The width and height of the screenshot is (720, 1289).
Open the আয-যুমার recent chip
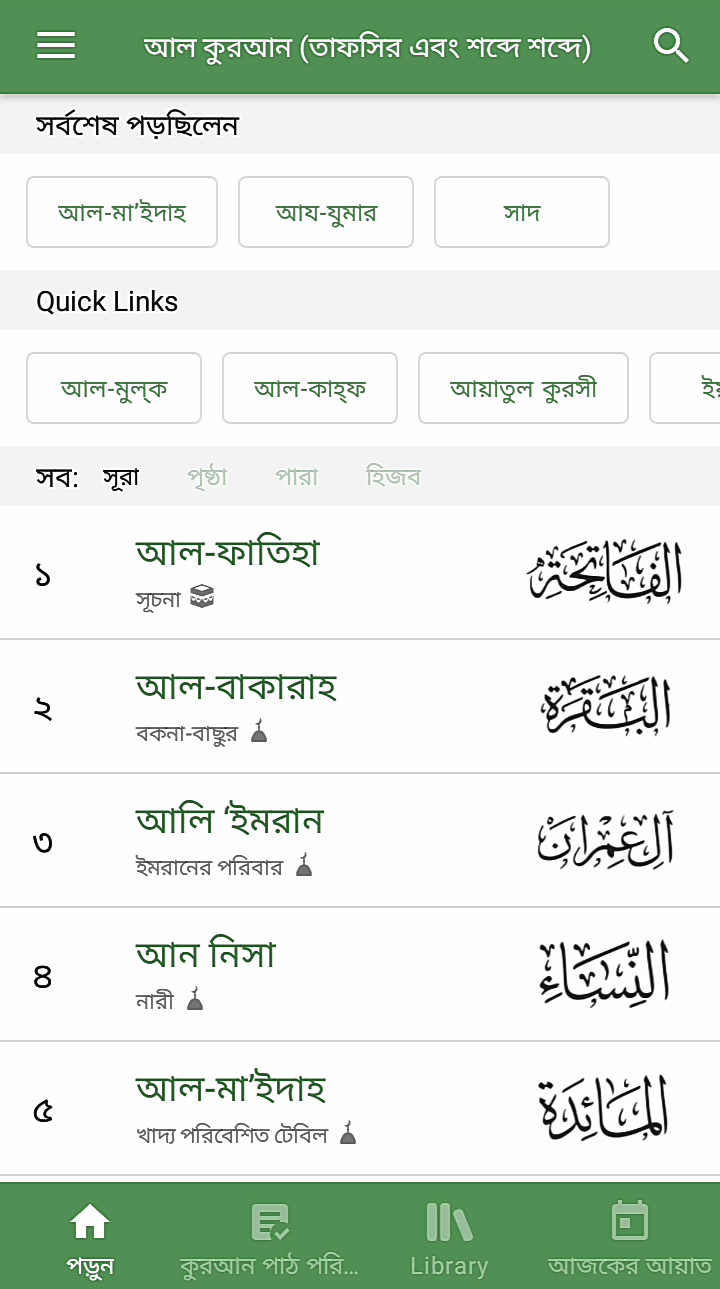tap(326, 212)
